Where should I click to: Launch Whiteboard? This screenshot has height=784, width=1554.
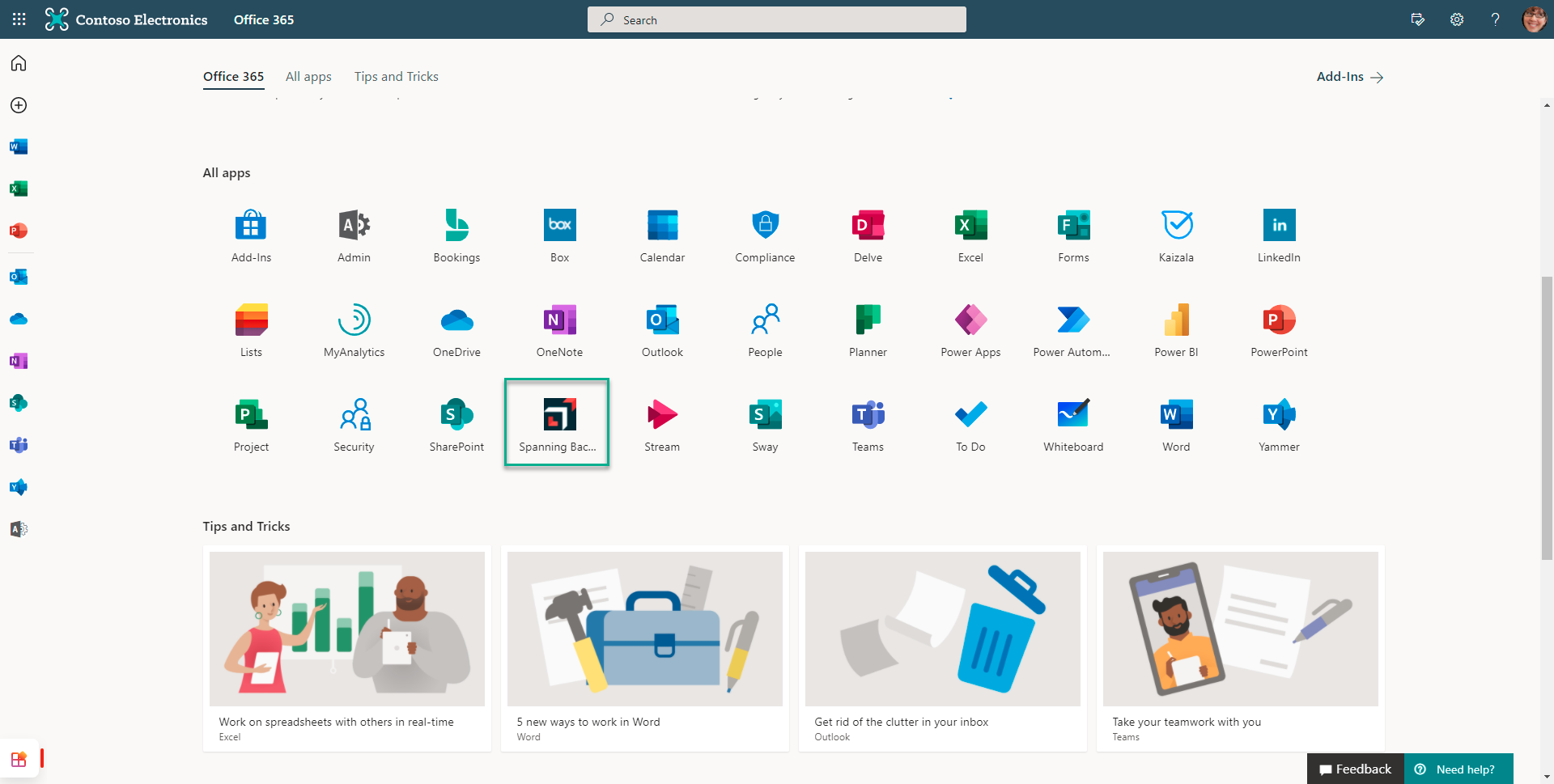(1073, 424)
